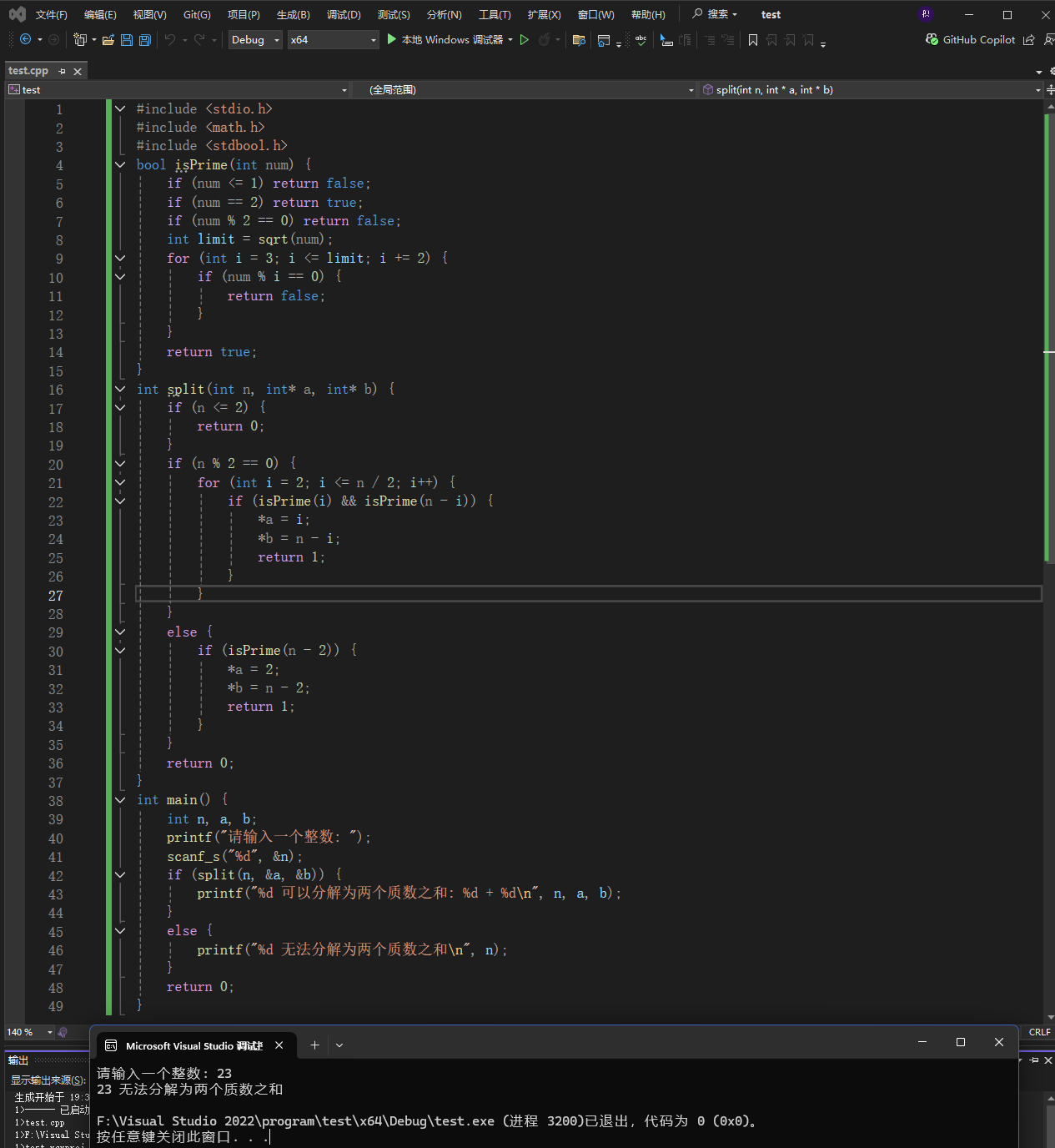Open the 项目(P) menu
1055x1148 pixels.
(244, 14)
